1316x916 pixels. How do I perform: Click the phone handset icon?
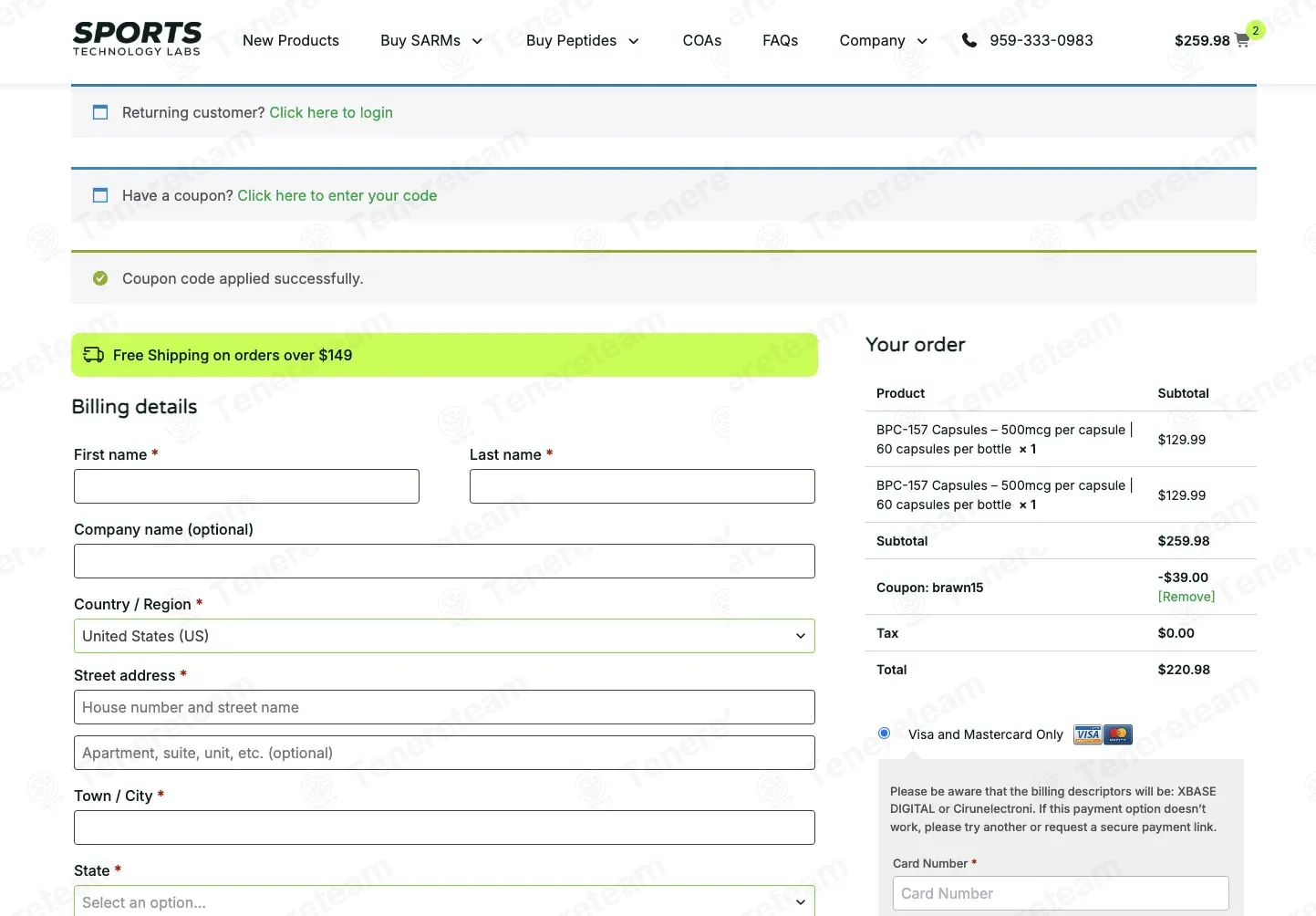[x=969, y=40]
